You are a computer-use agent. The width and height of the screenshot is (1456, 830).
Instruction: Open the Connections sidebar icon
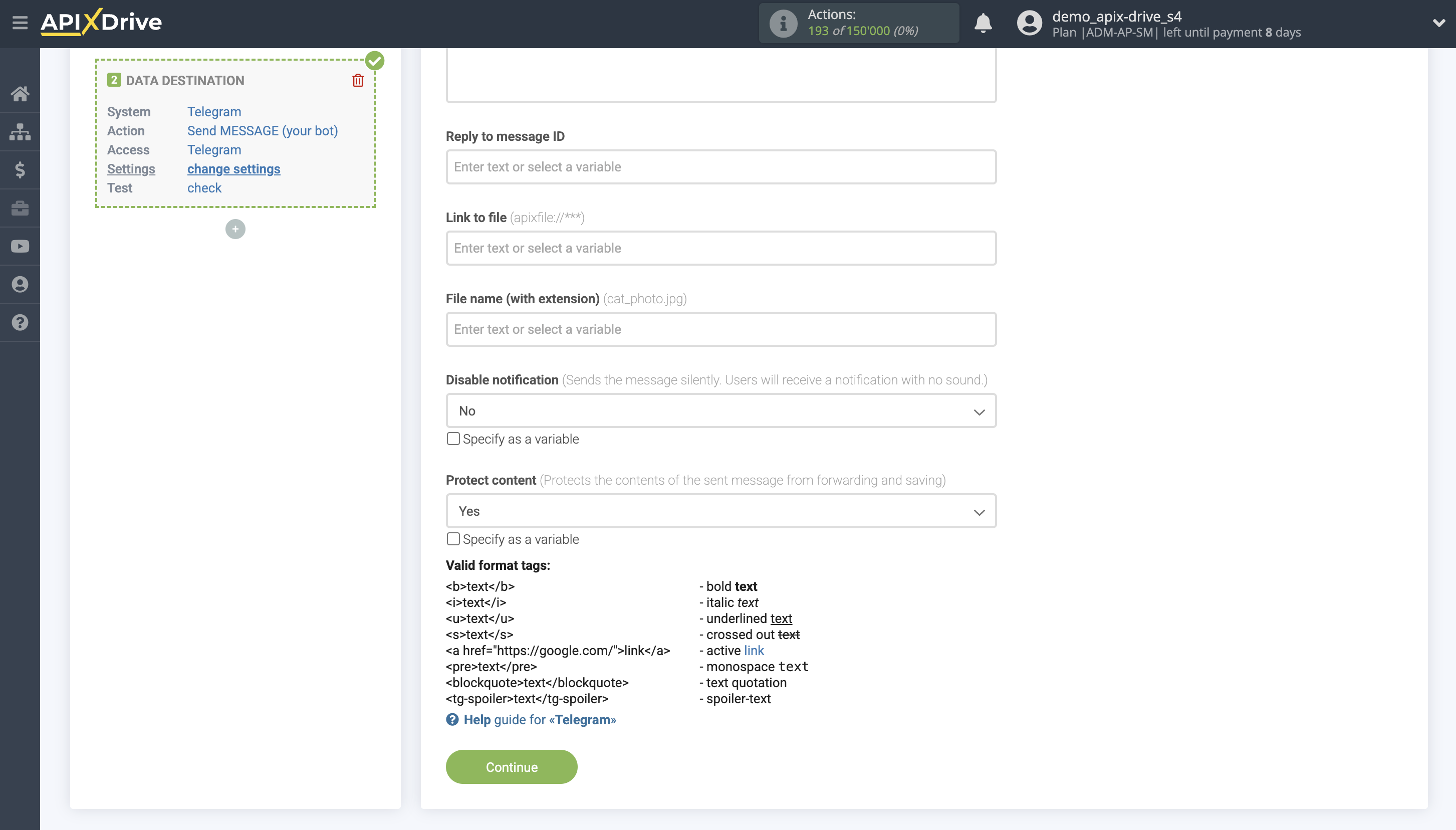pos(21,132)
